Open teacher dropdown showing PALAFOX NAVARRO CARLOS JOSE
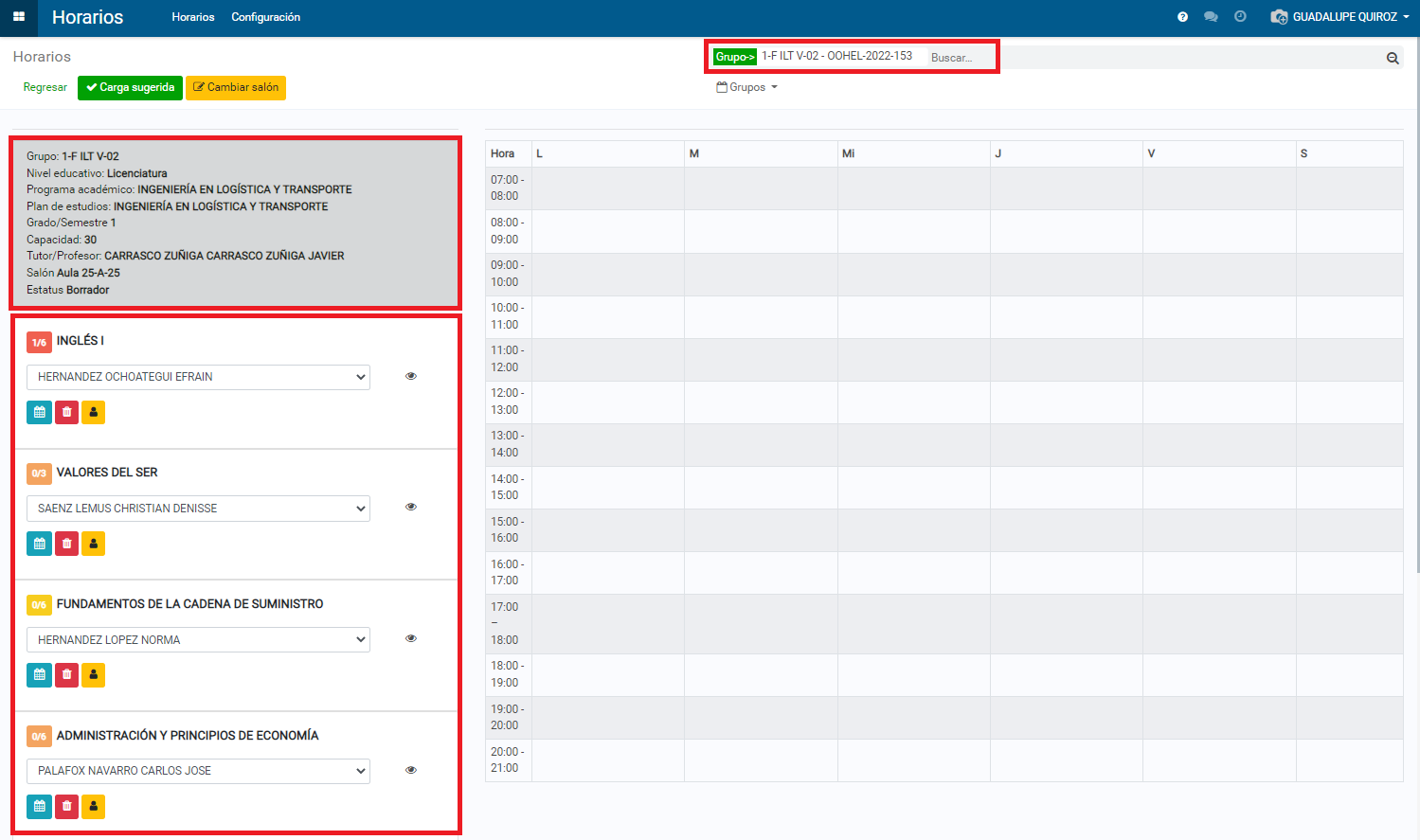This screenshot has width=1420, height=840. tap(198, 771)
